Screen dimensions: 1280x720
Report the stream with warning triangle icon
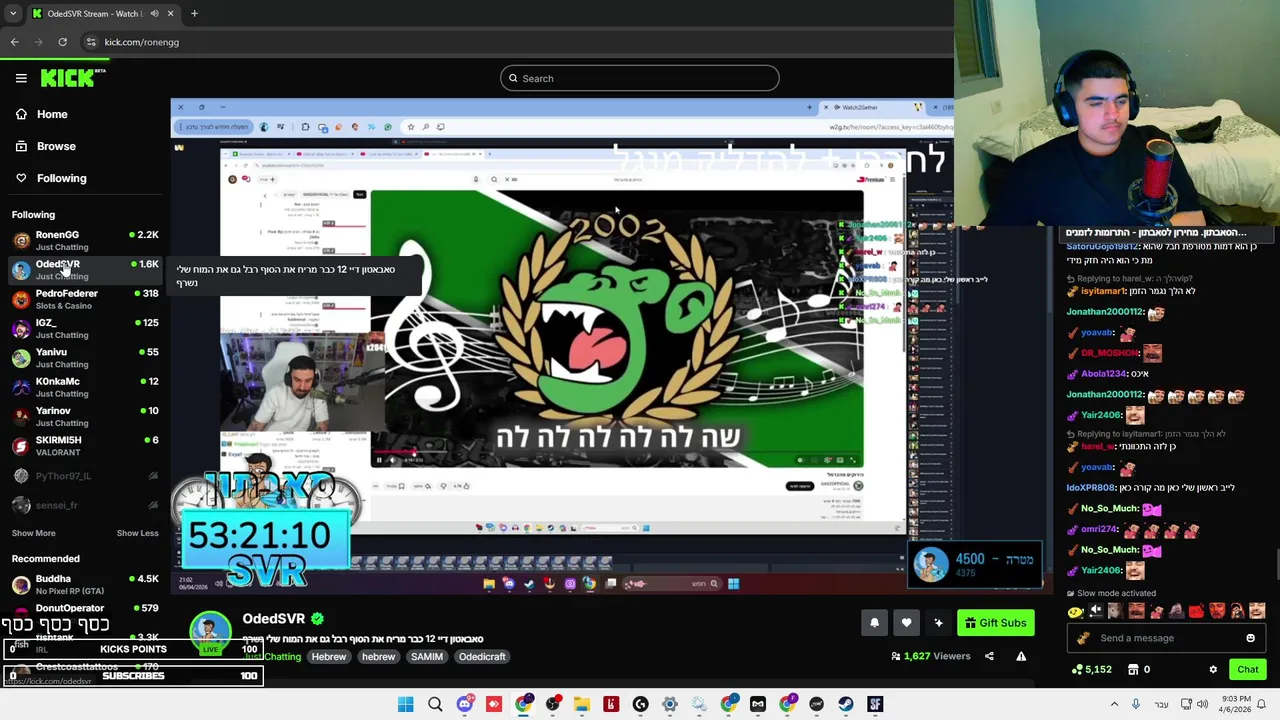pyautogui.click(x=1021, y=656)
